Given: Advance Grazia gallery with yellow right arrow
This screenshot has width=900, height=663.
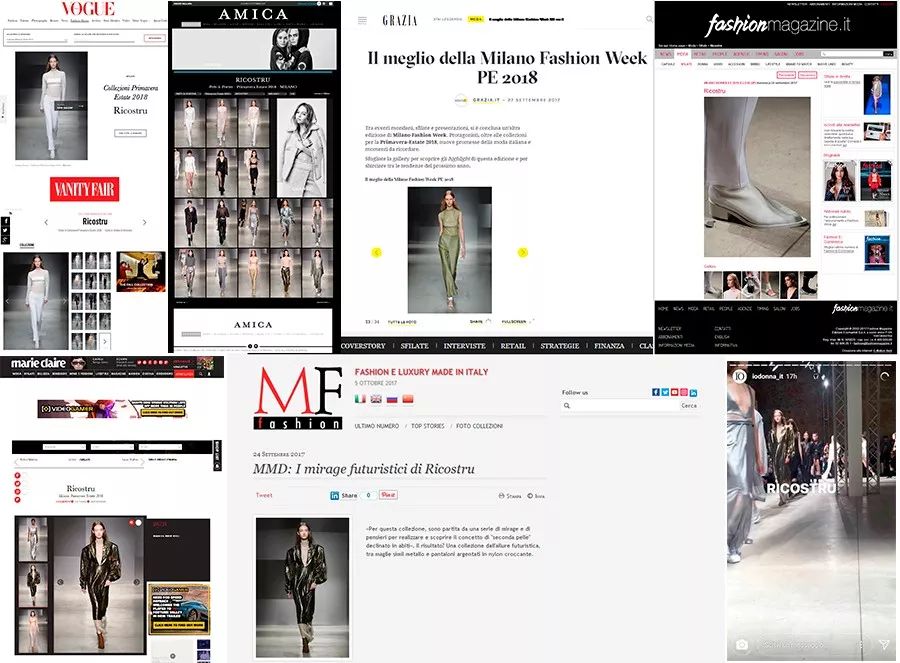Looking at the screenshot, I should click(522, 252).
